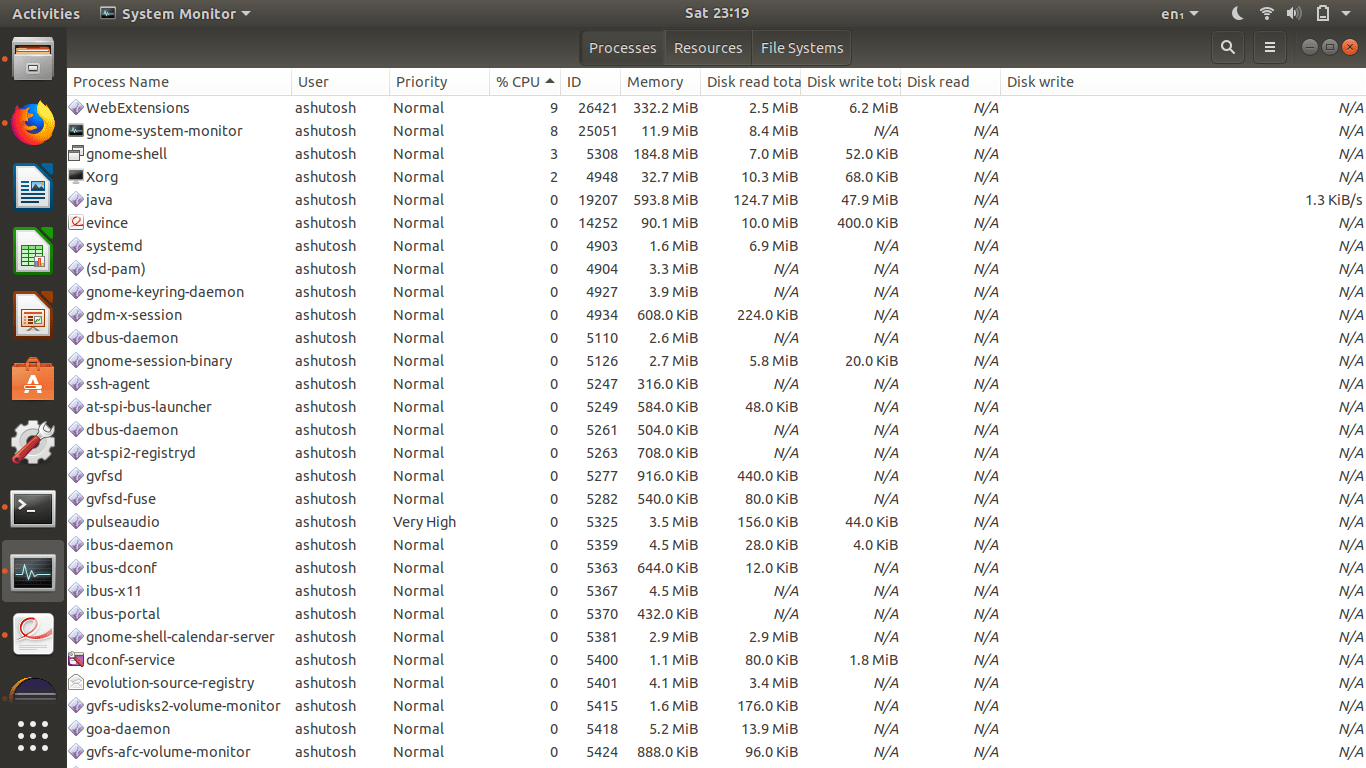Click the Xorg process icon
1366x768 pixels.
(x=76, y=176)
